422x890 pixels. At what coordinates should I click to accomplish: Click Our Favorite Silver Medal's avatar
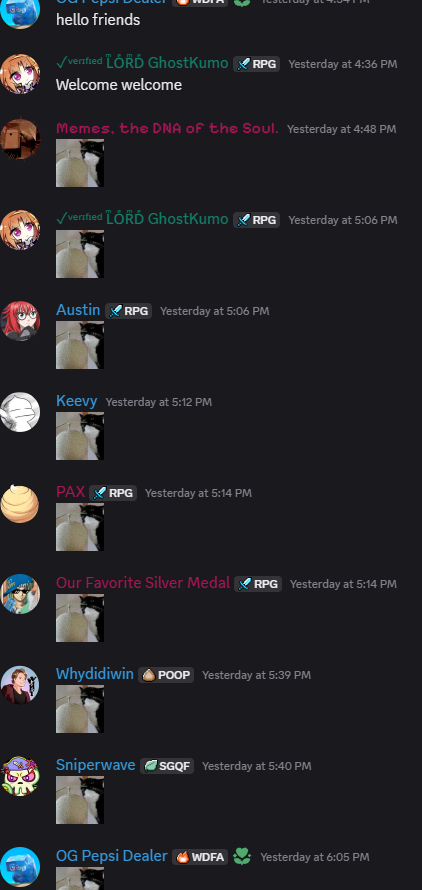(x=20, y=594)
